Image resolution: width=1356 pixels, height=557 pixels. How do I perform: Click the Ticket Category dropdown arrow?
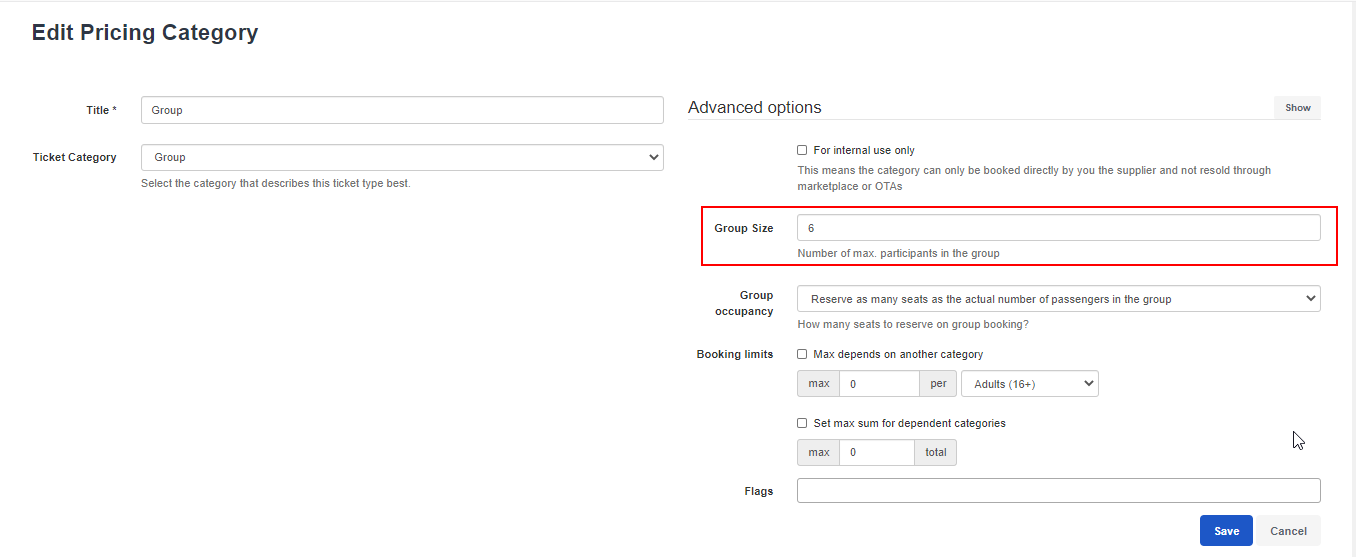point(653,157)
